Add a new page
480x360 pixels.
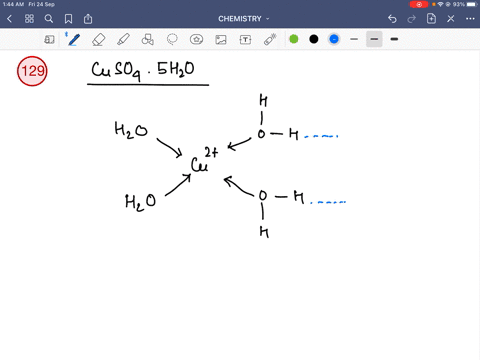pyautogui.click(x=431, y=19)
